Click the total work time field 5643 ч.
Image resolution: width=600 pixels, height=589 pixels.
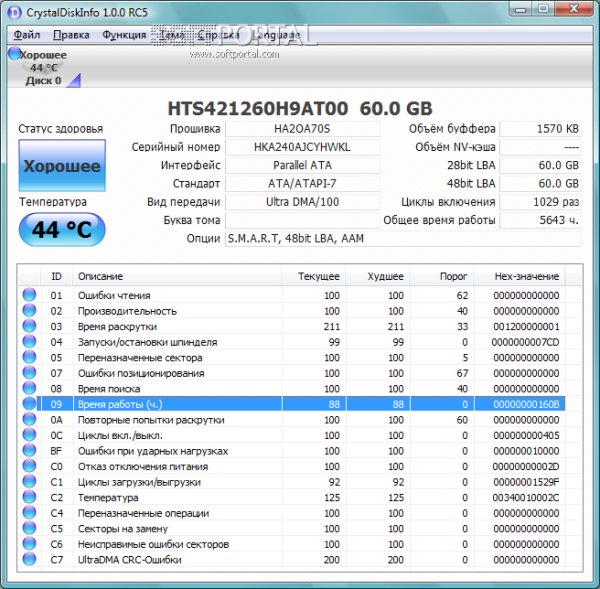(x=540, y=220)
